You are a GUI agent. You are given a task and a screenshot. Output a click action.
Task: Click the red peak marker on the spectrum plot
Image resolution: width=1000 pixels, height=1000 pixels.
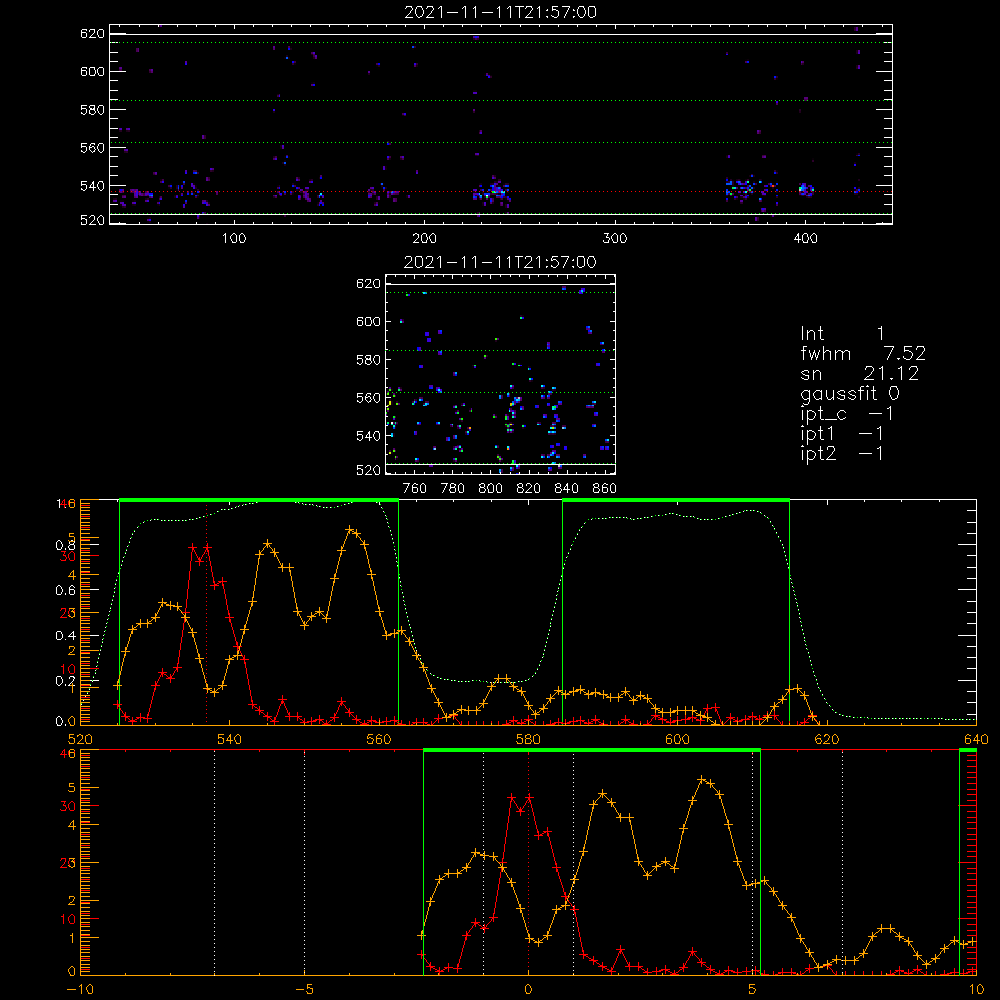207,547
